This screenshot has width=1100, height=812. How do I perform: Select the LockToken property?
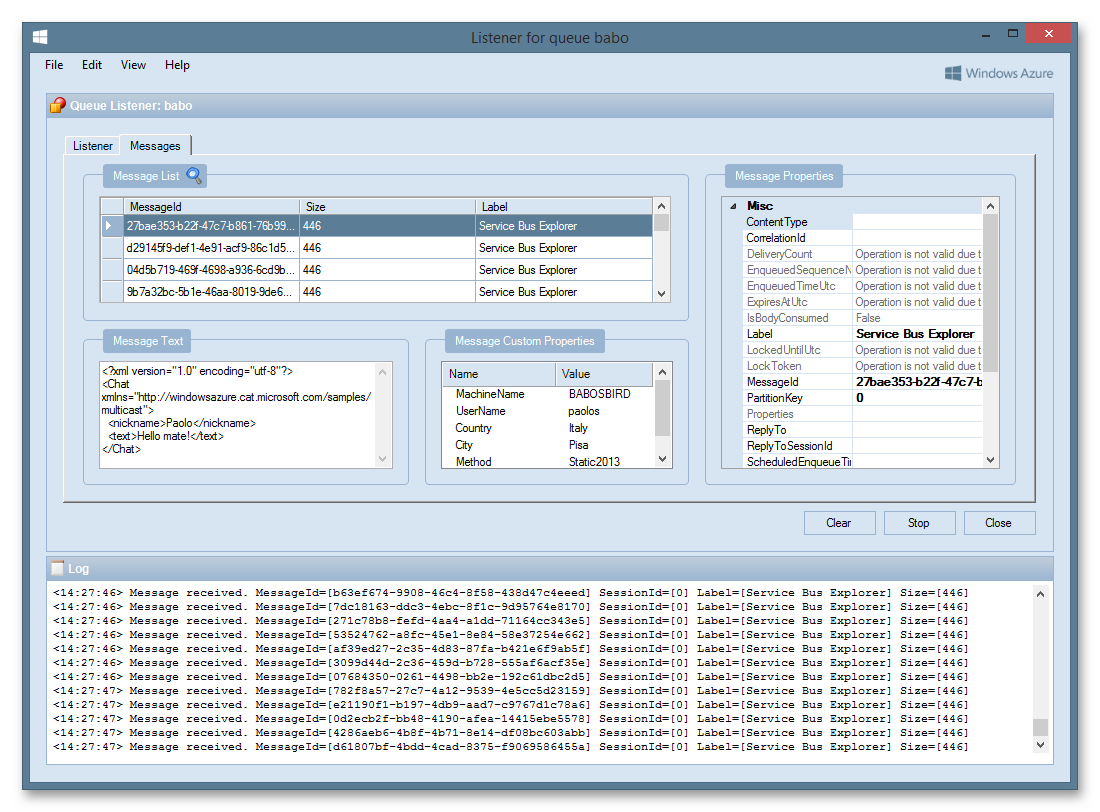click(x=863, y=366)
